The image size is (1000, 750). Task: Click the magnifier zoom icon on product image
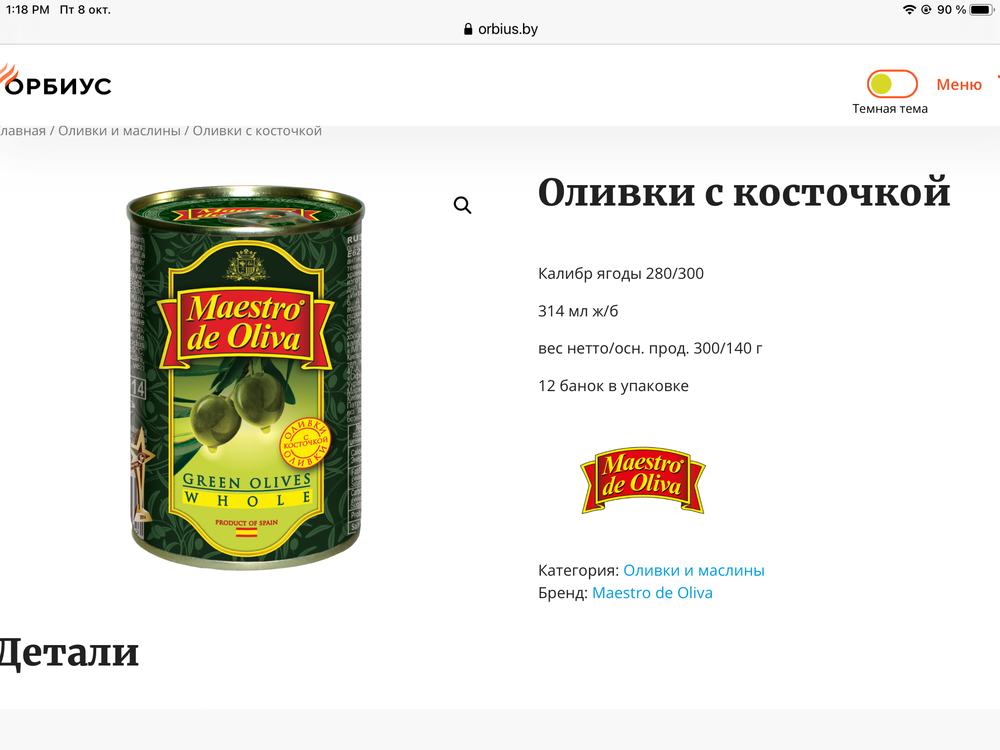tap(462, 205)
